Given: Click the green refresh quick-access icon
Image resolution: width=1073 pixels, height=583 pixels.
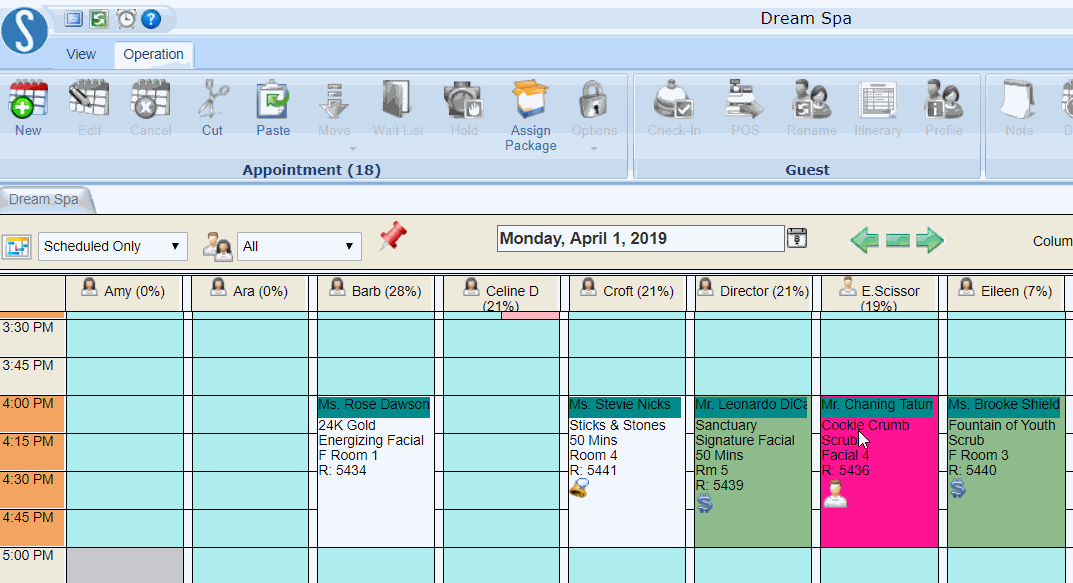Looking at the screenshot, I should coord(99,18).
